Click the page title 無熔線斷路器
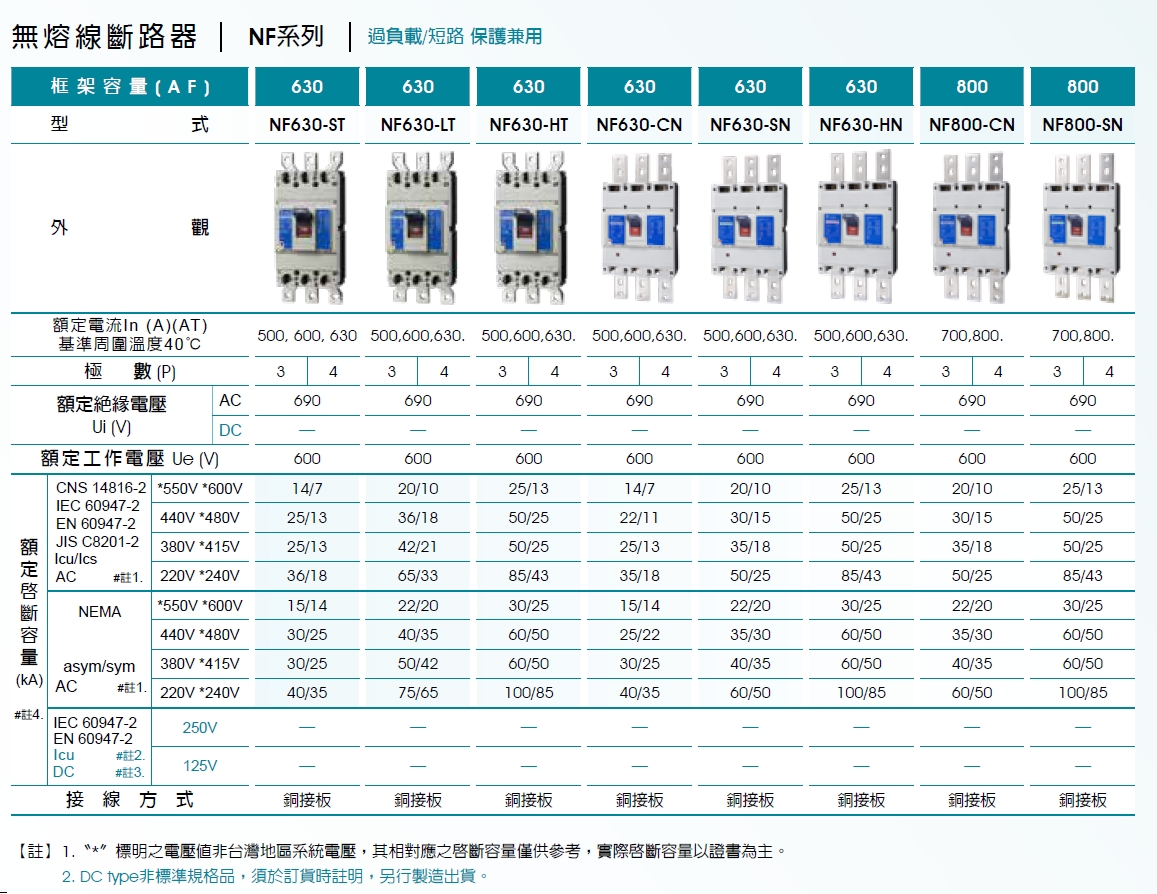Screen dimensions: 1157x894 tap(105, 36)
